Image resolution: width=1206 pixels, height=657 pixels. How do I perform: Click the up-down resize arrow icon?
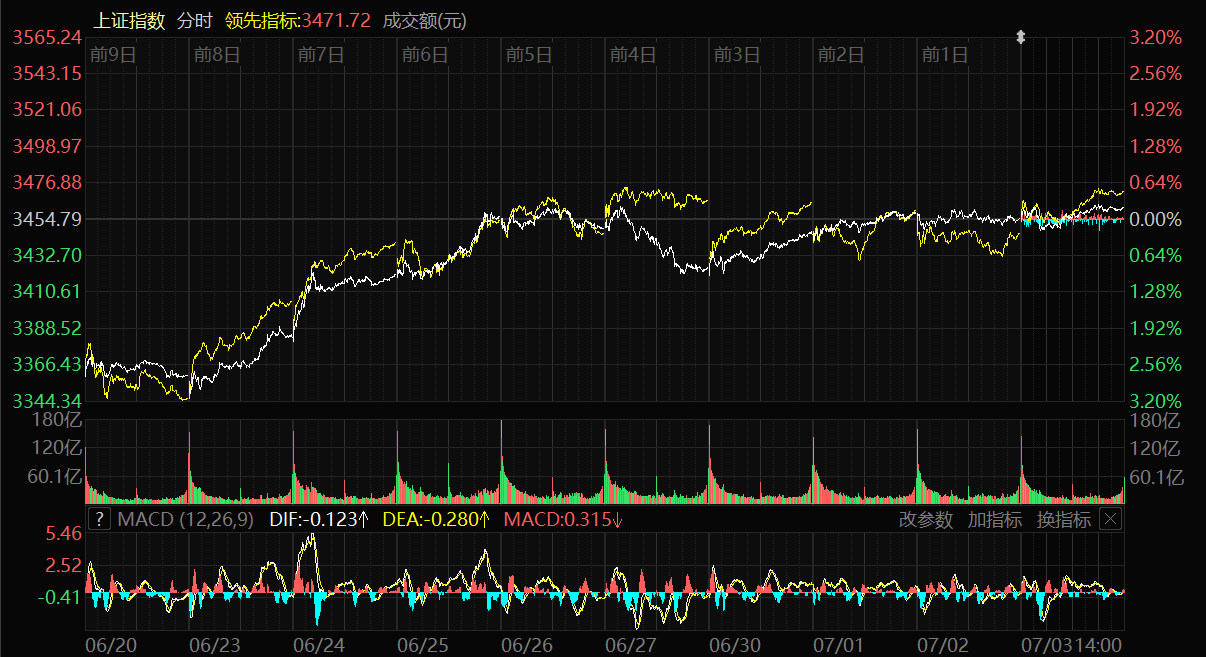coord(1021,37)
